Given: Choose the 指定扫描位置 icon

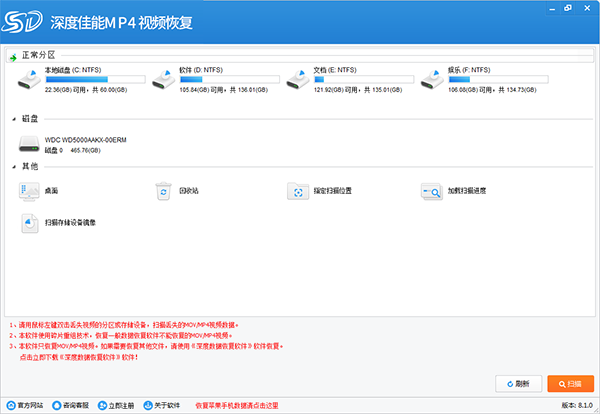Looking at the screenshot, I should pyautogui.click(x=297, y=190).
